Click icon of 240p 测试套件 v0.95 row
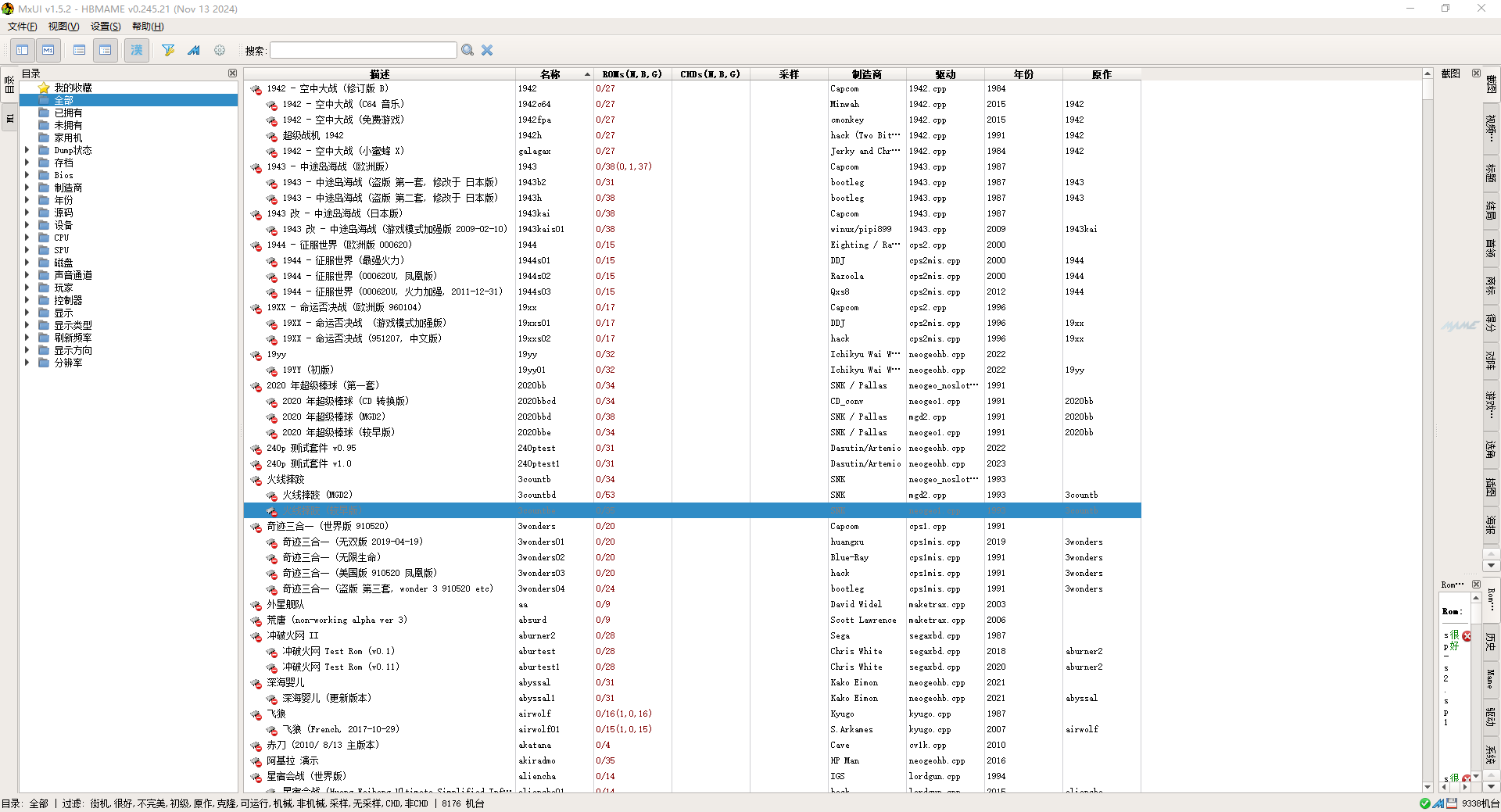The height and width of the screenshot is (812, 1501). (x=256, y=449)
